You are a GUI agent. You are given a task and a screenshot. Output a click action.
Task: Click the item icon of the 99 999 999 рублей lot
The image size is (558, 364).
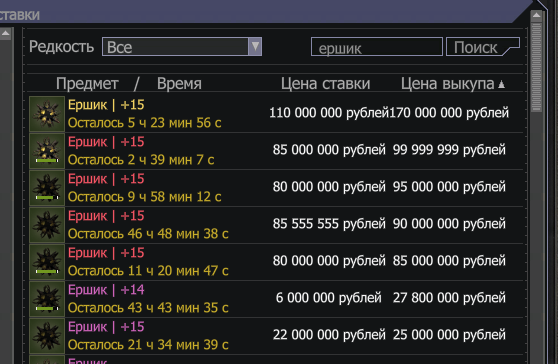point(47,151)
